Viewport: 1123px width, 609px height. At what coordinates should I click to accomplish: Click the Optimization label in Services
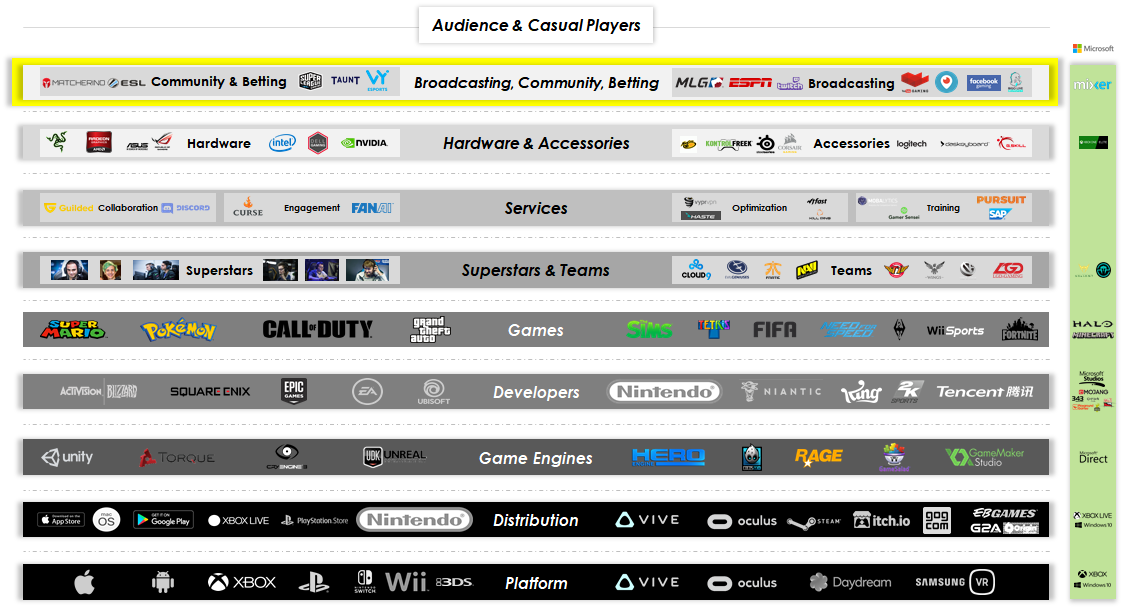pyautogui.click(x=759, y=208)
